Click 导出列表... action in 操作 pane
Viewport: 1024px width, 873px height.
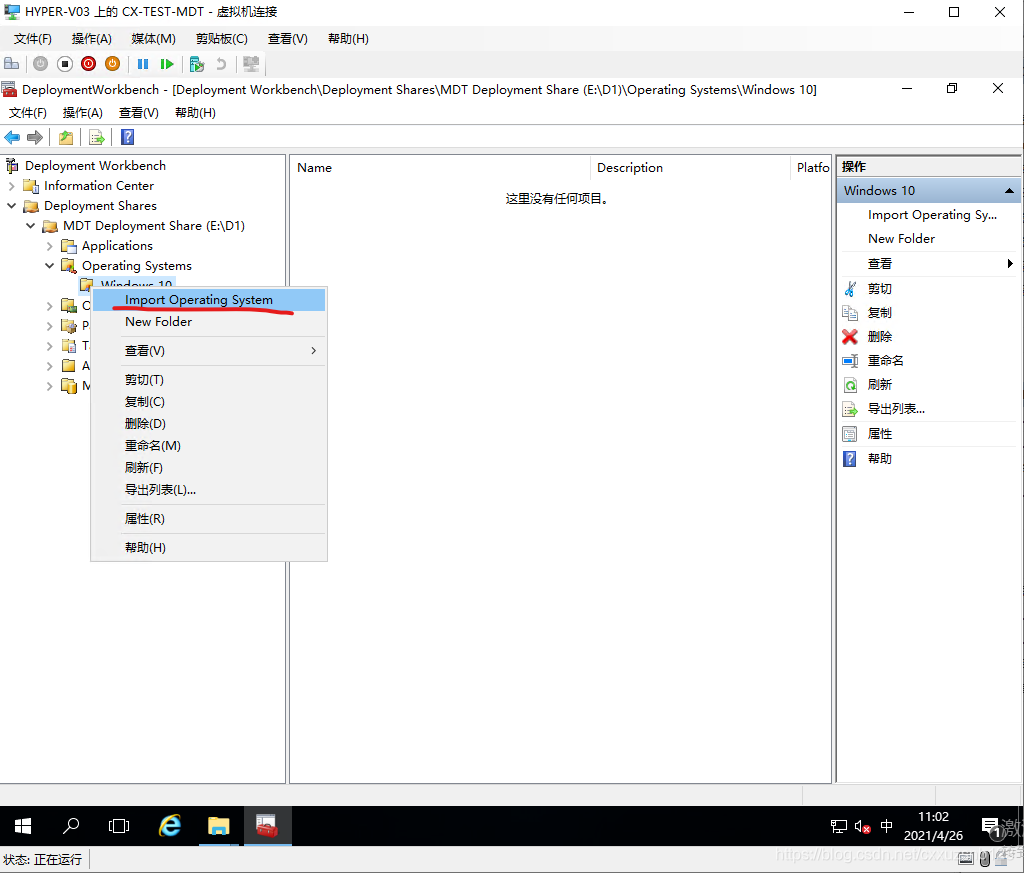coord(895,409)
